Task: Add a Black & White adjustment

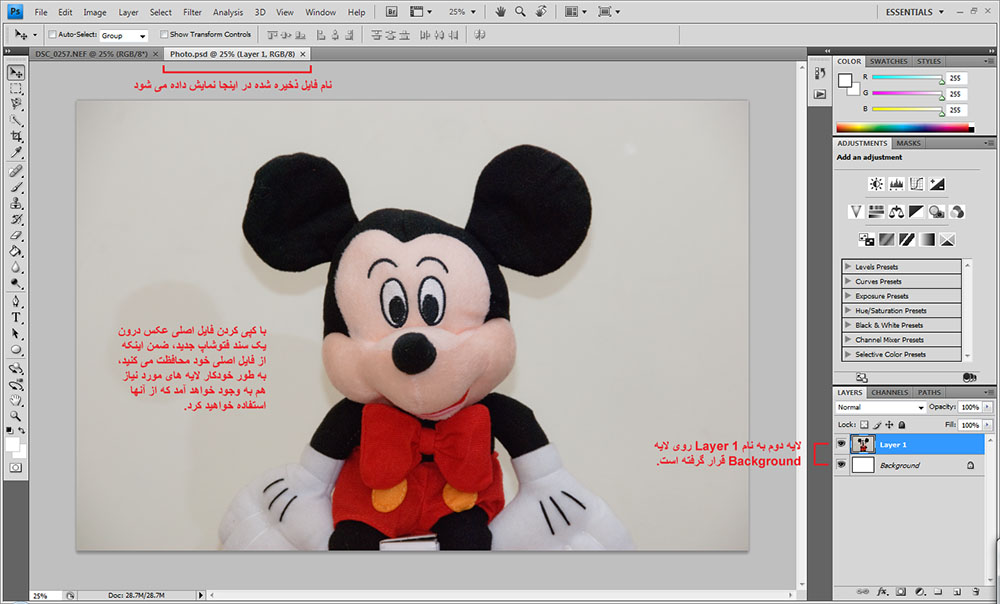Action: (916, 212)
